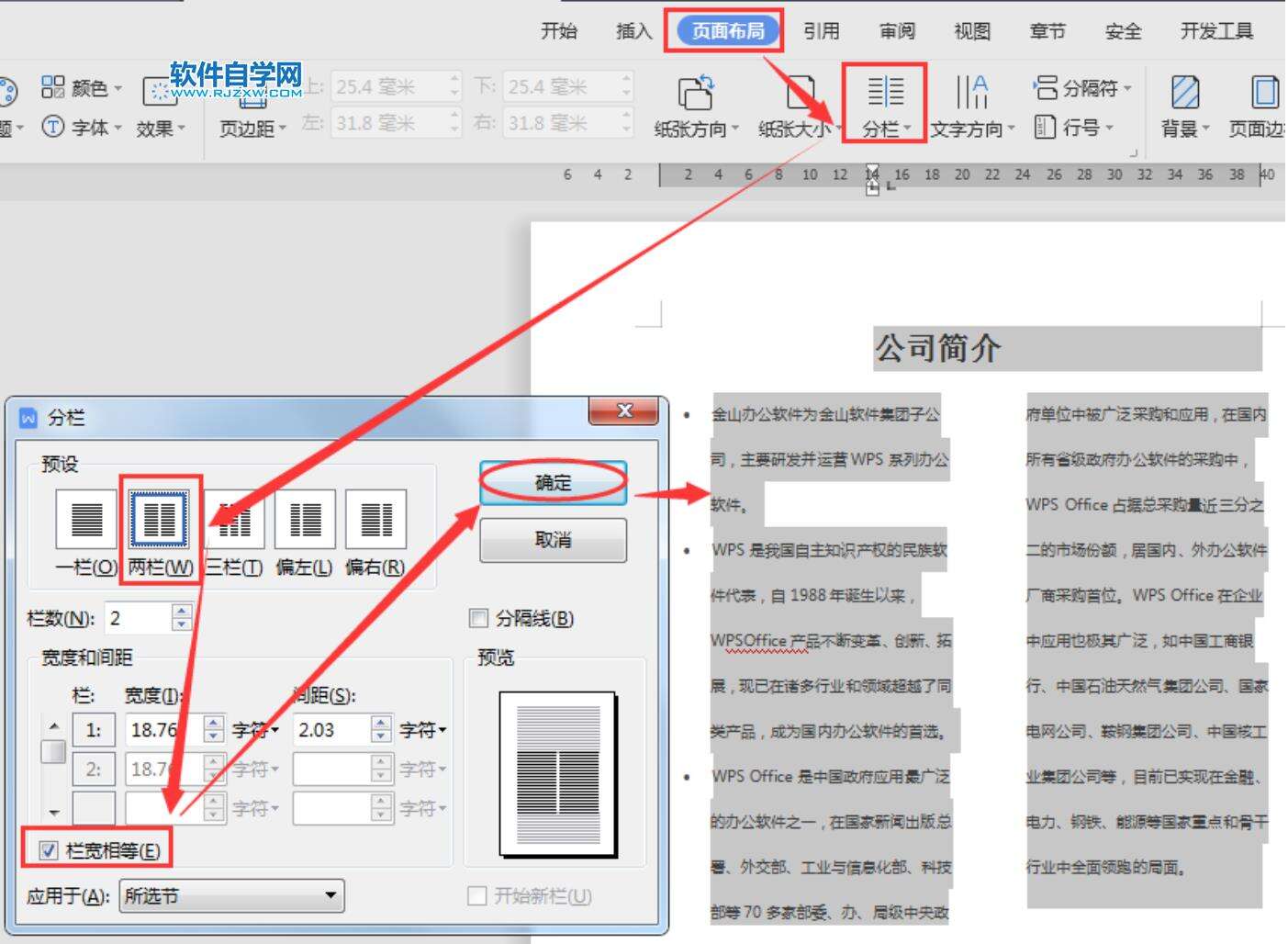
Task: Open the 行号 line numbers menu
Action: click(1074, 127)
